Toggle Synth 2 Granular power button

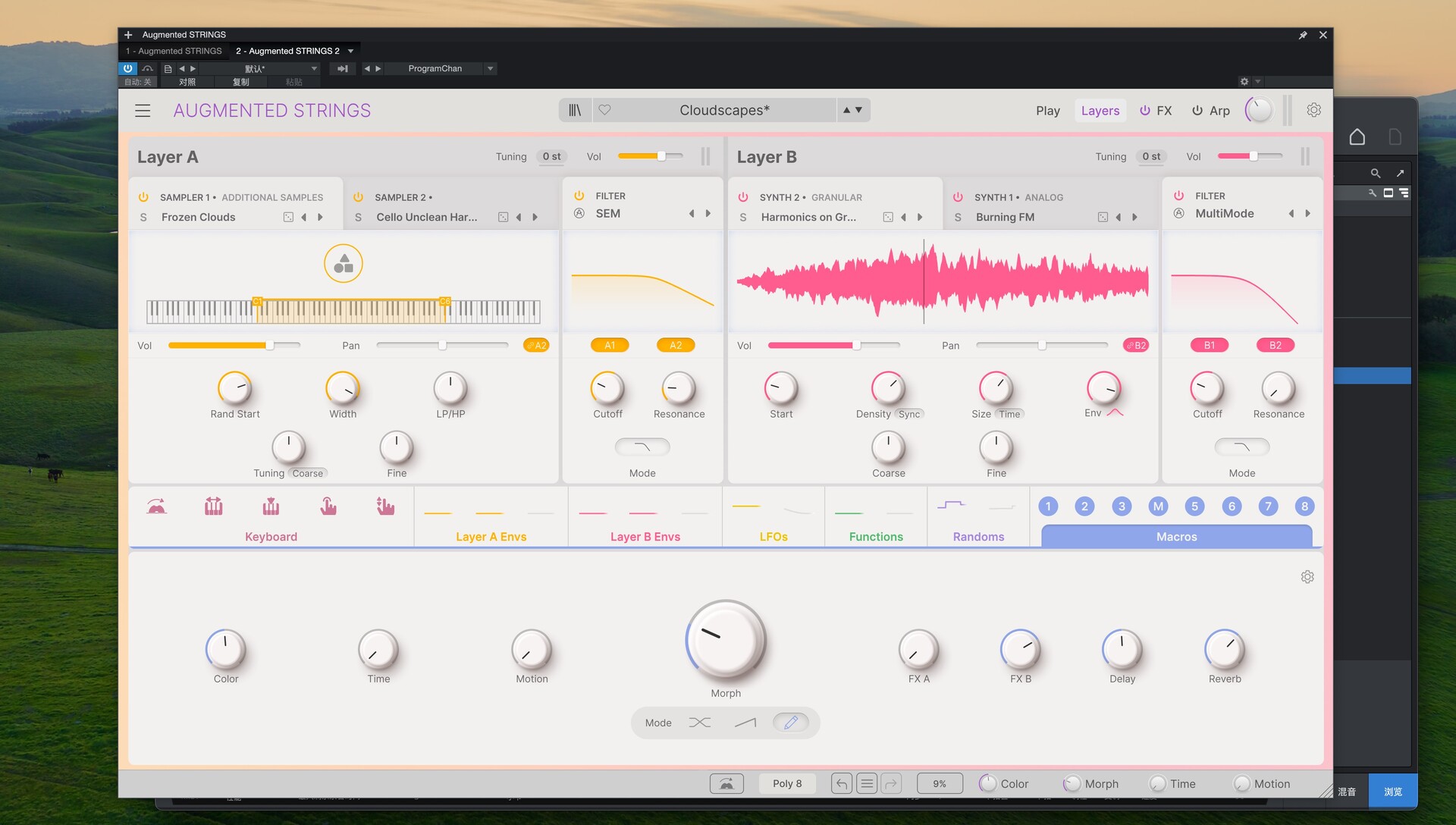point(743,197)
